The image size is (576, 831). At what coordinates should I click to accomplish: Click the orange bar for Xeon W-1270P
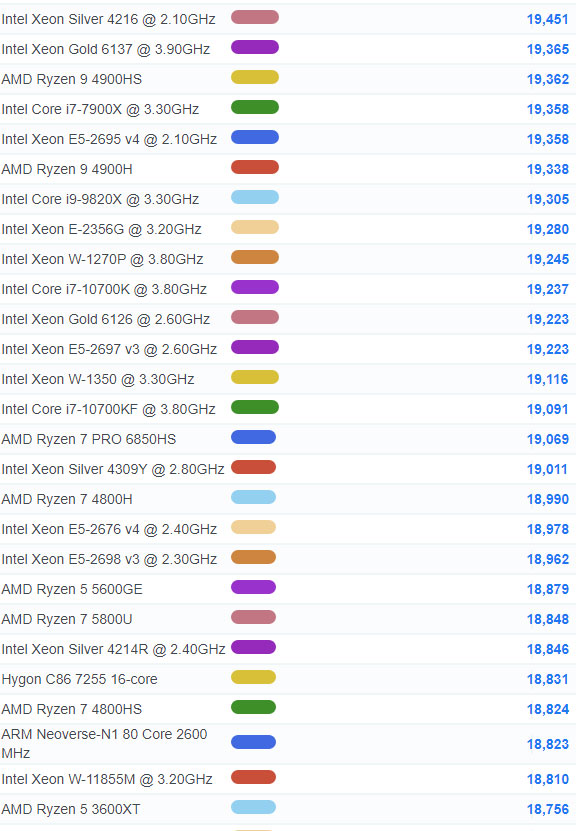point(255,257)
